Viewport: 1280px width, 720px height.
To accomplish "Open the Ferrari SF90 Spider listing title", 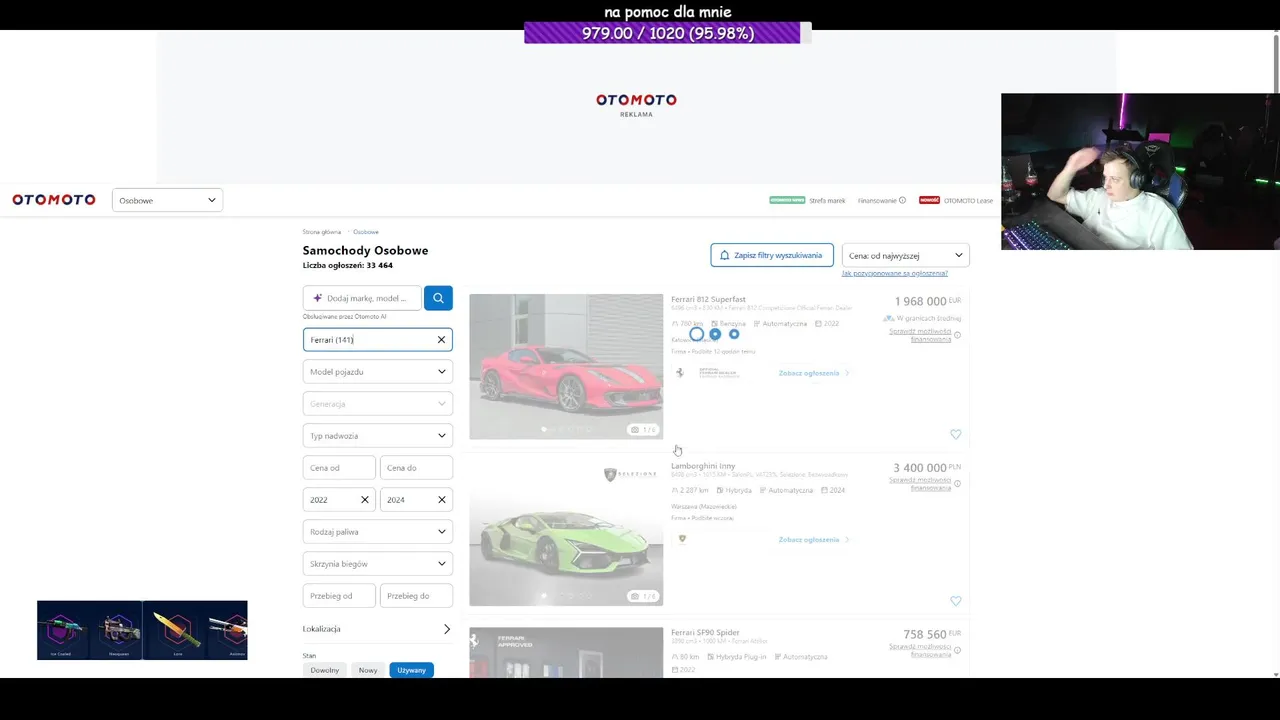I will point(705,633).
